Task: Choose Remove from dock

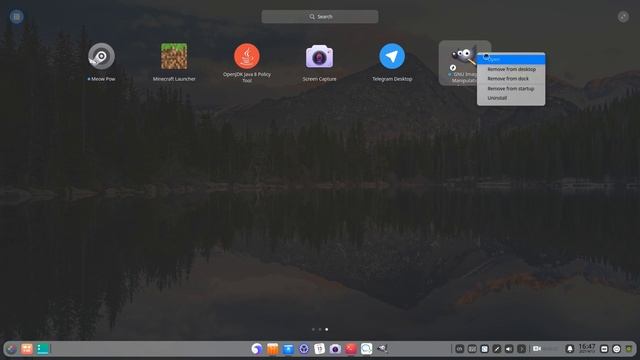Action: coord(511,79)
